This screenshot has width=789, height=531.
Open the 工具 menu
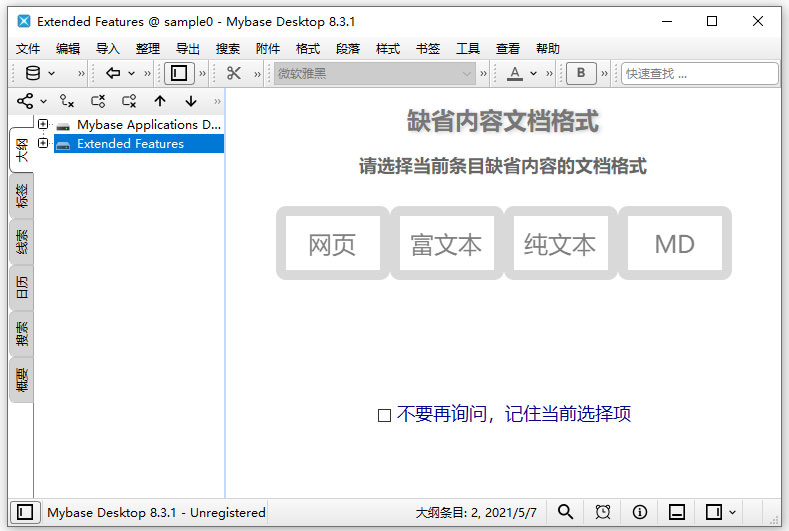pyautogui.click(x=468, y=49)
